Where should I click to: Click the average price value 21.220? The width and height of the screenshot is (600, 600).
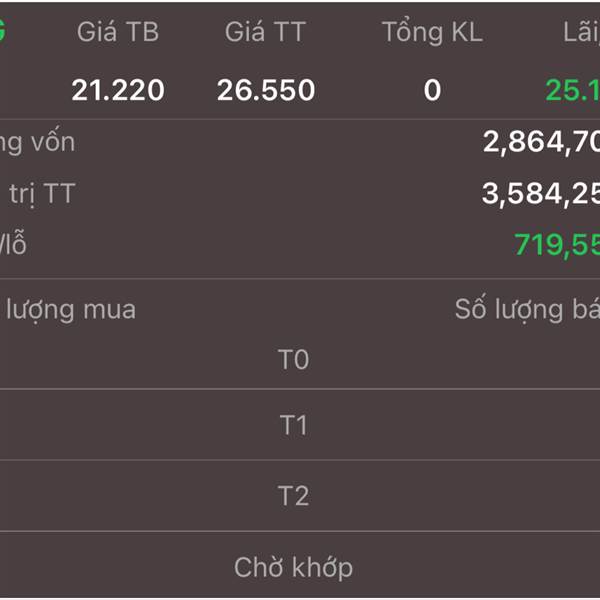click(x=118, y=90)
